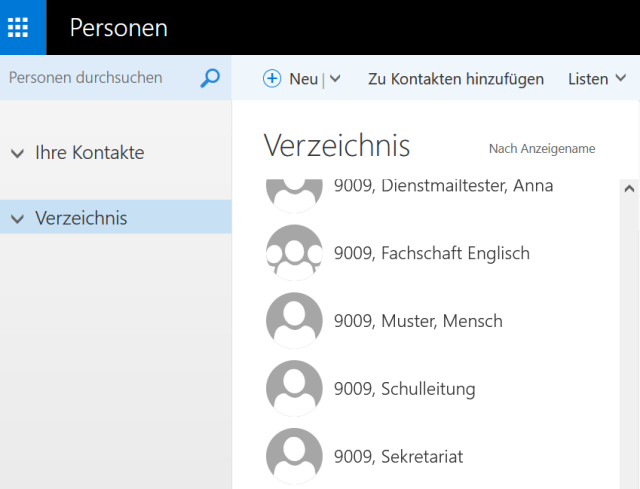
Task: Collapse the Ihre Kontakte section chevron
Action: coord(17,153)
